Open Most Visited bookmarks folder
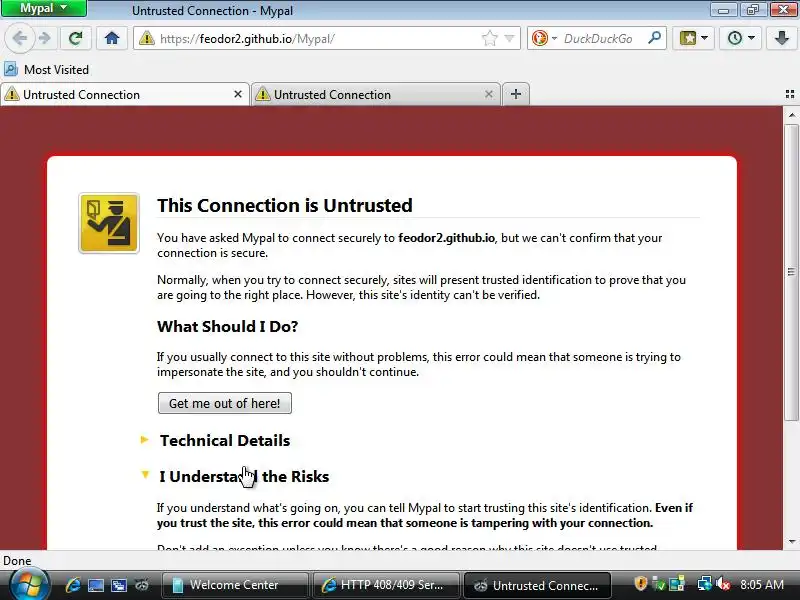Viewport: 800px width, 600px height. point(46,69)
